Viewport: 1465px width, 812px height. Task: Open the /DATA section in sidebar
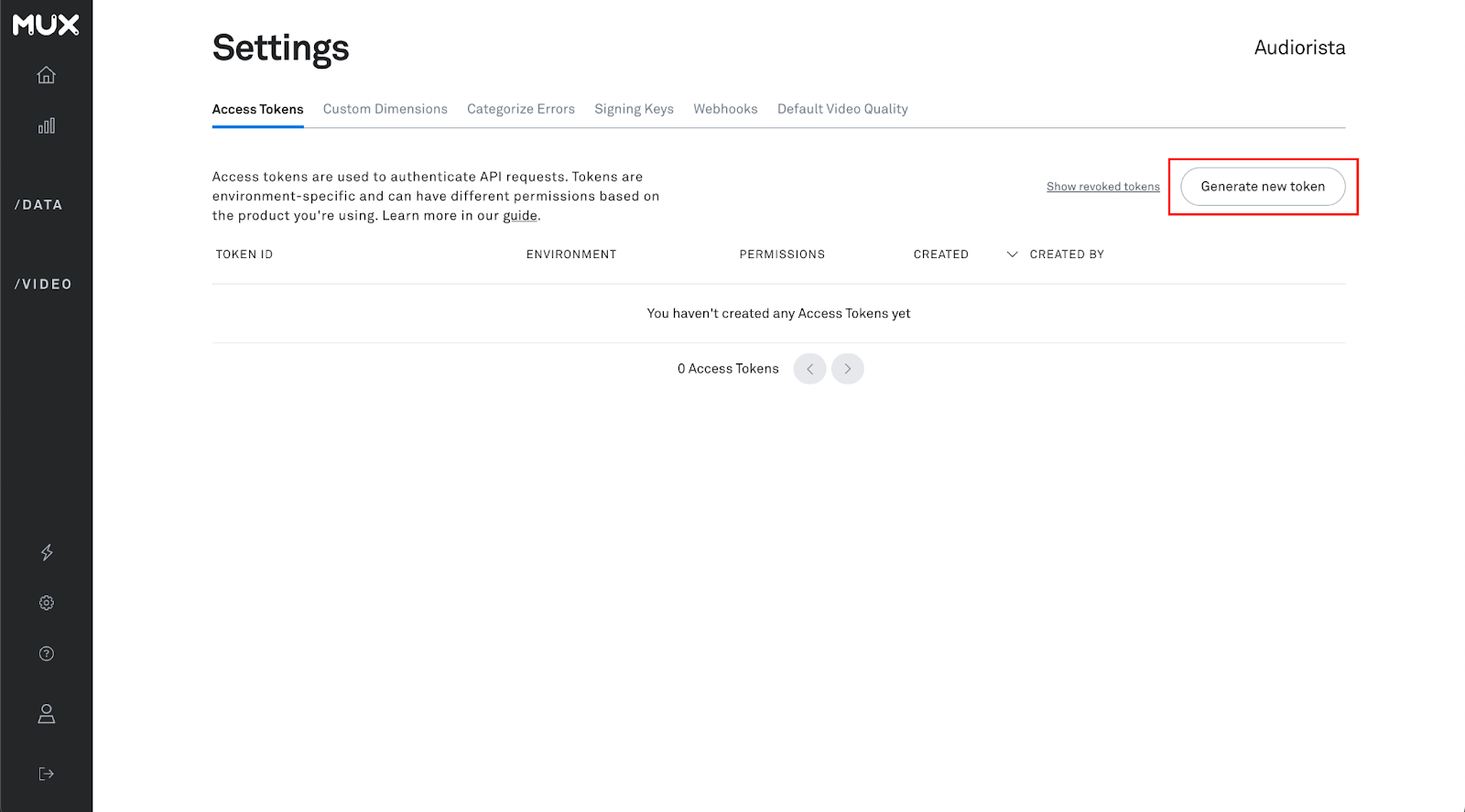(x=38, y=205)
